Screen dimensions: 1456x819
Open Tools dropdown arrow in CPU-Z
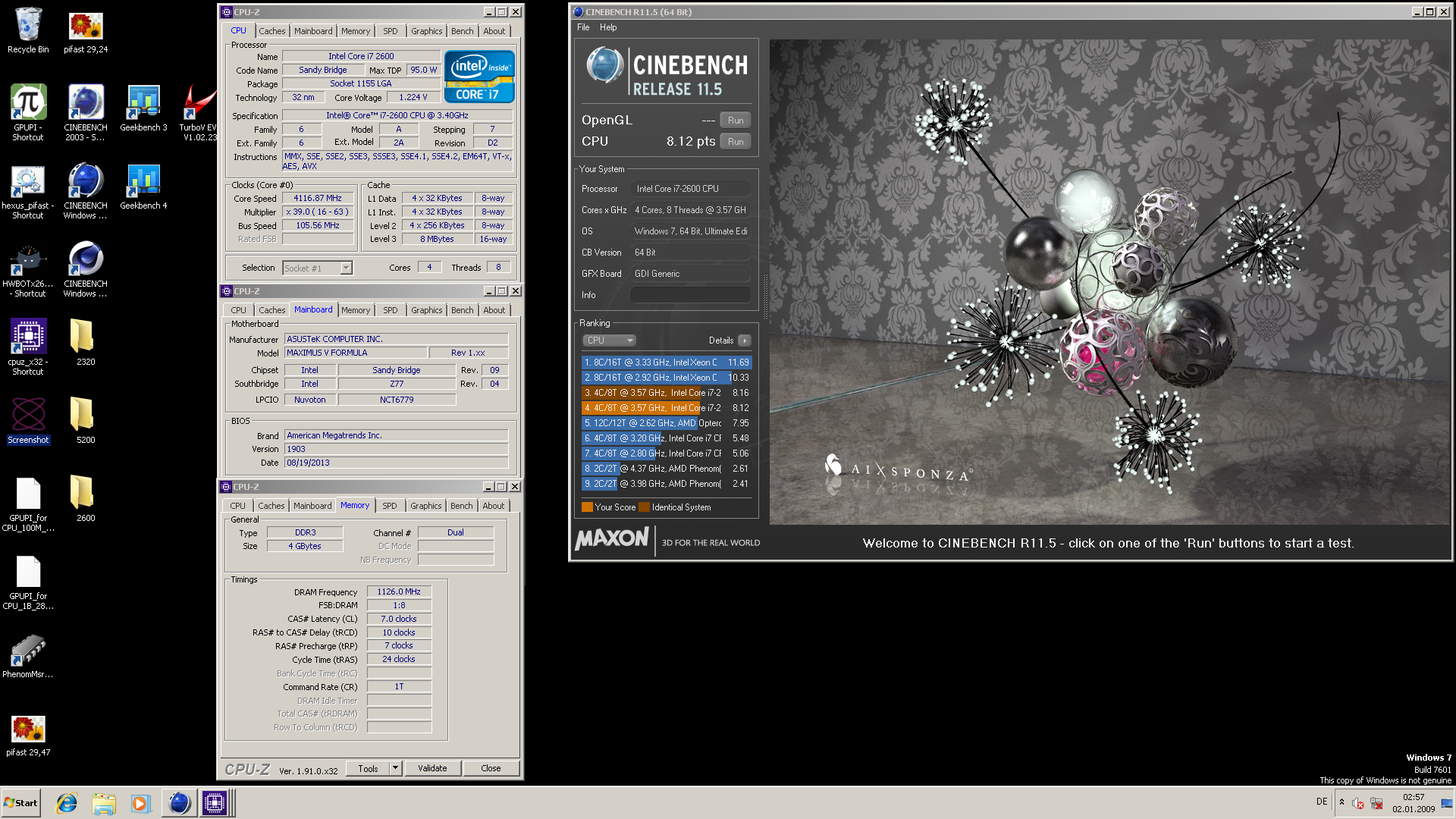tap(395, 768)
